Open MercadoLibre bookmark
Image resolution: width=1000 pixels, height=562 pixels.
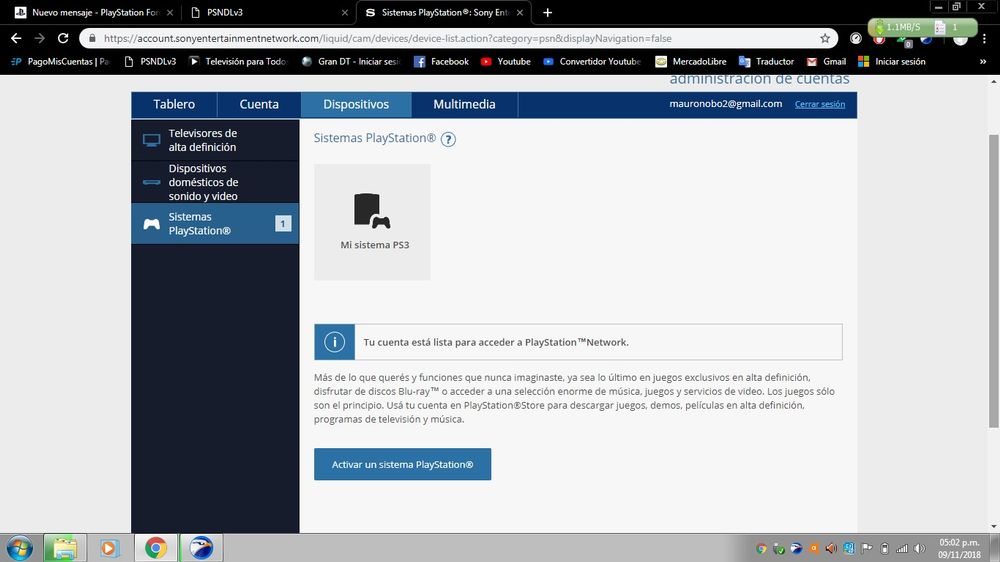(x=691, y=62)
